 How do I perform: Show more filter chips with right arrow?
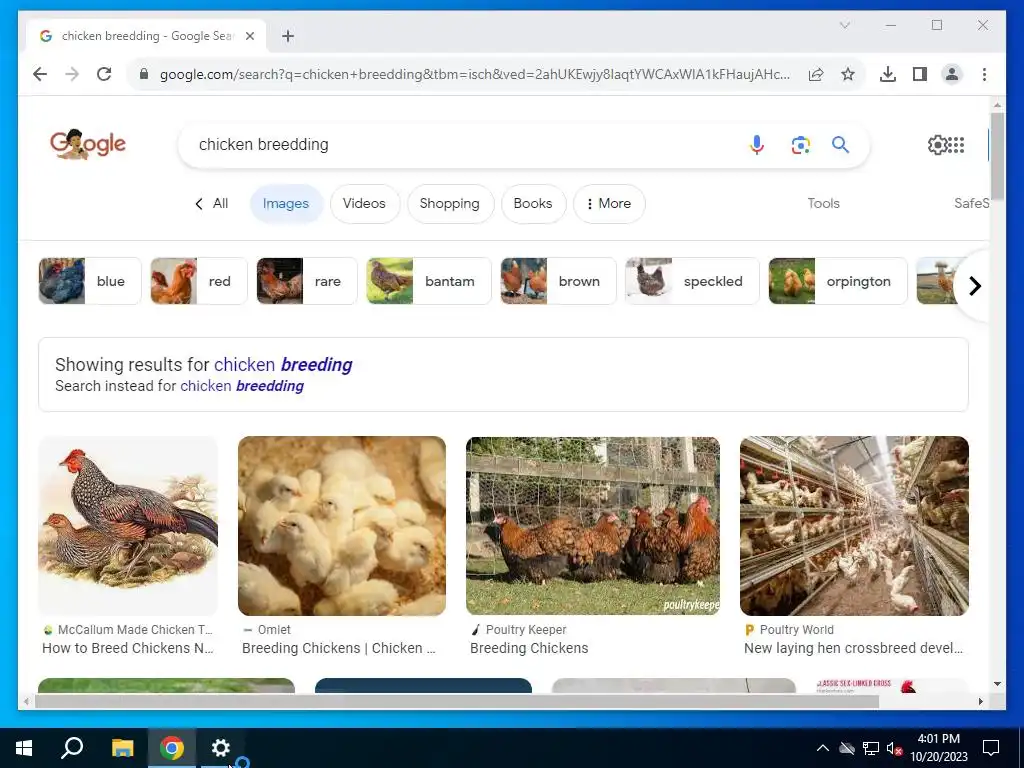click(x=974, y=286)
